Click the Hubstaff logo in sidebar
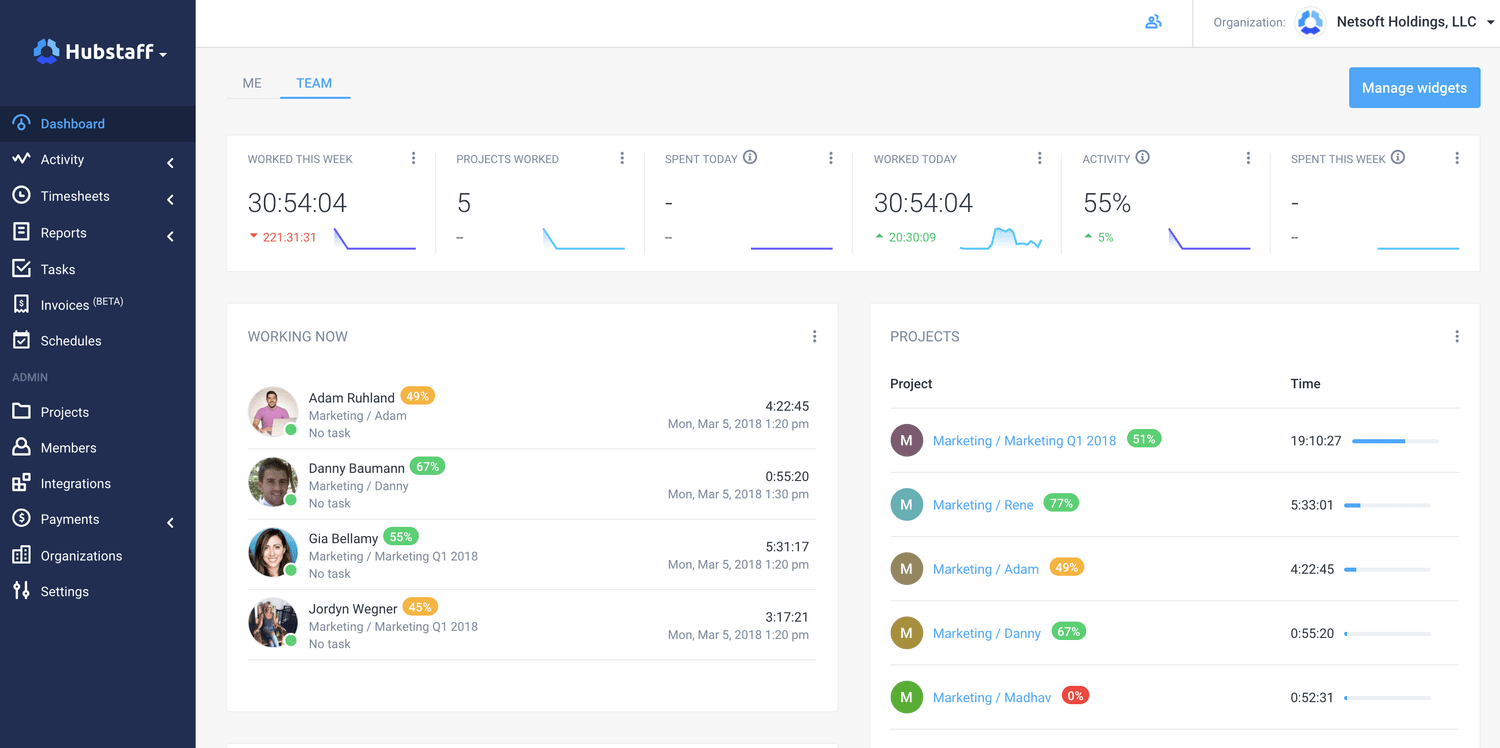Image resolution: width=1500 pixels, height=748 pixels. point(100,52)
